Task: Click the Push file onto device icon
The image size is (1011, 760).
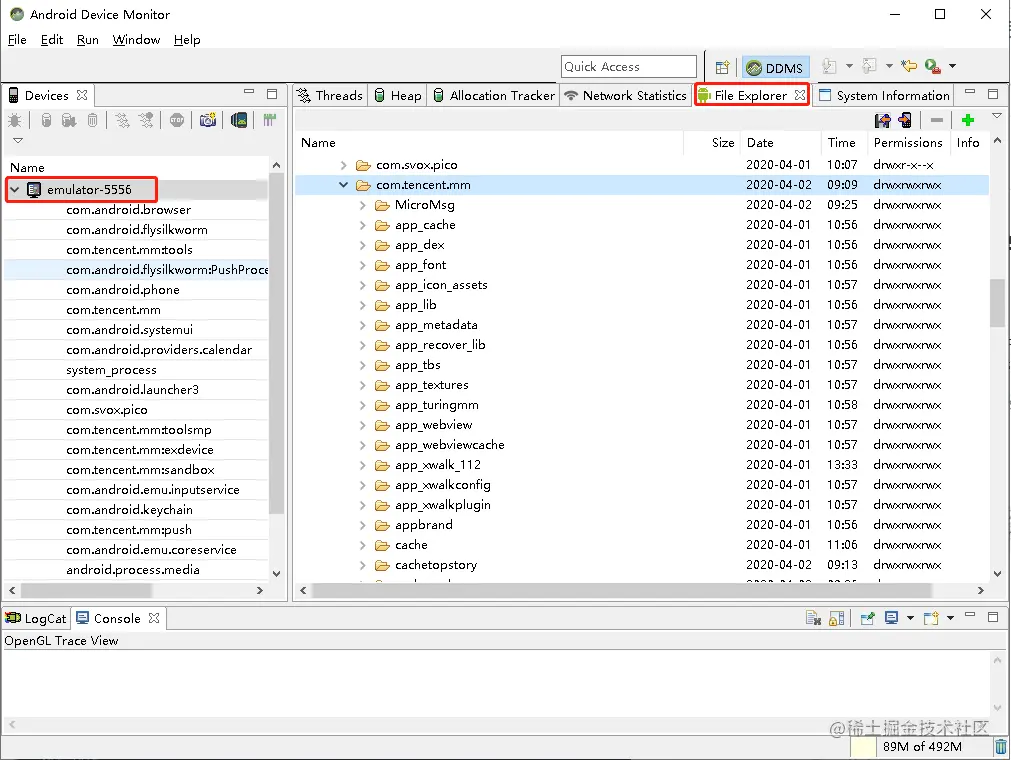Action: click(905, 120)
